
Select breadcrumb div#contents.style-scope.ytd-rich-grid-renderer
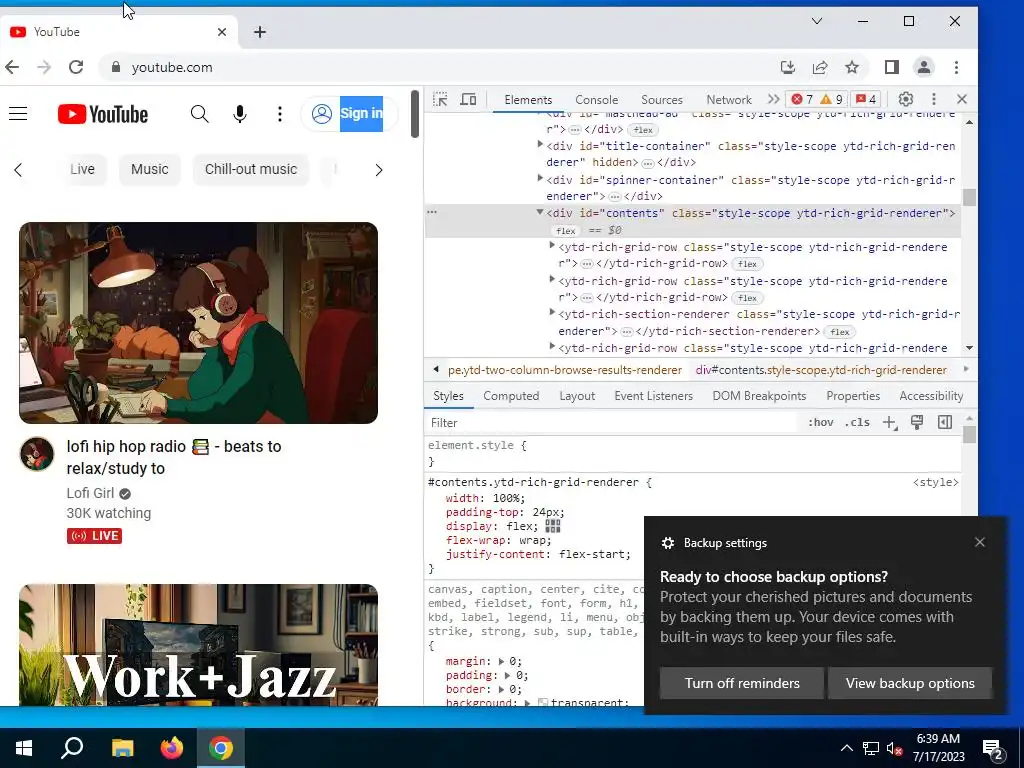pyautogui.click(x=821, y=370)
